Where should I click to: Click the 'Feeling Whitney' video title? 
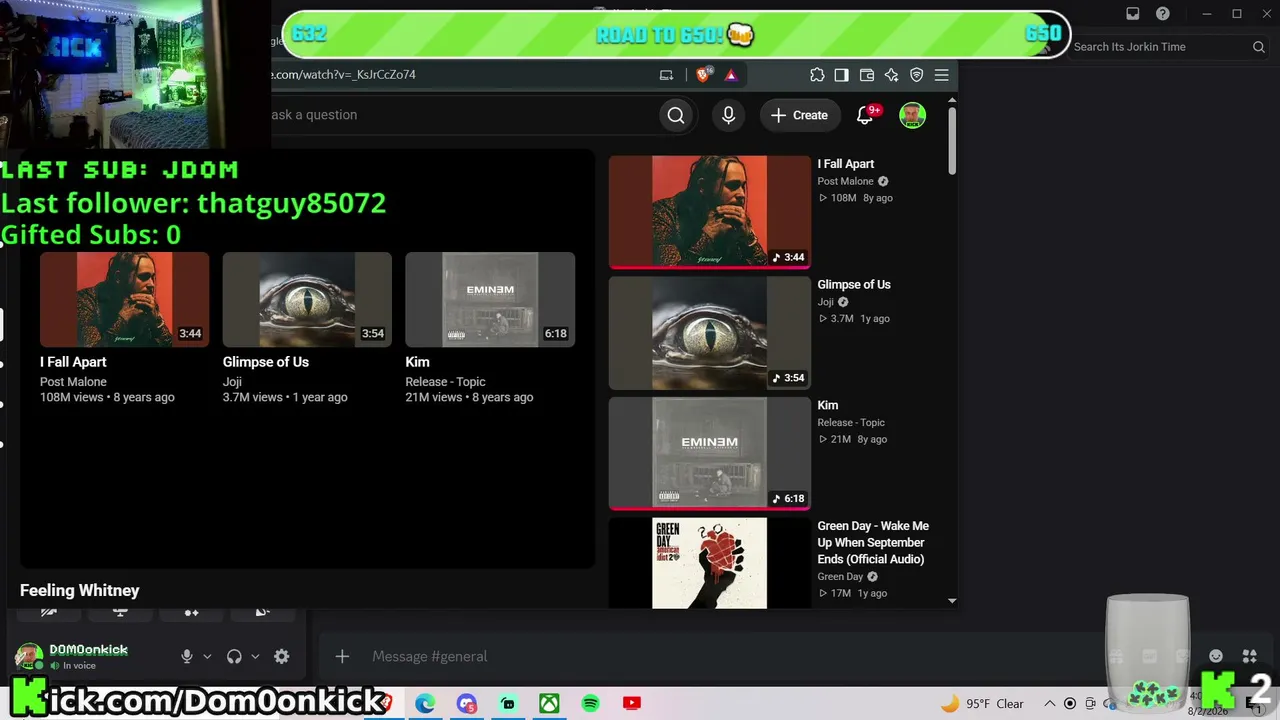click(x=79, y=590)
